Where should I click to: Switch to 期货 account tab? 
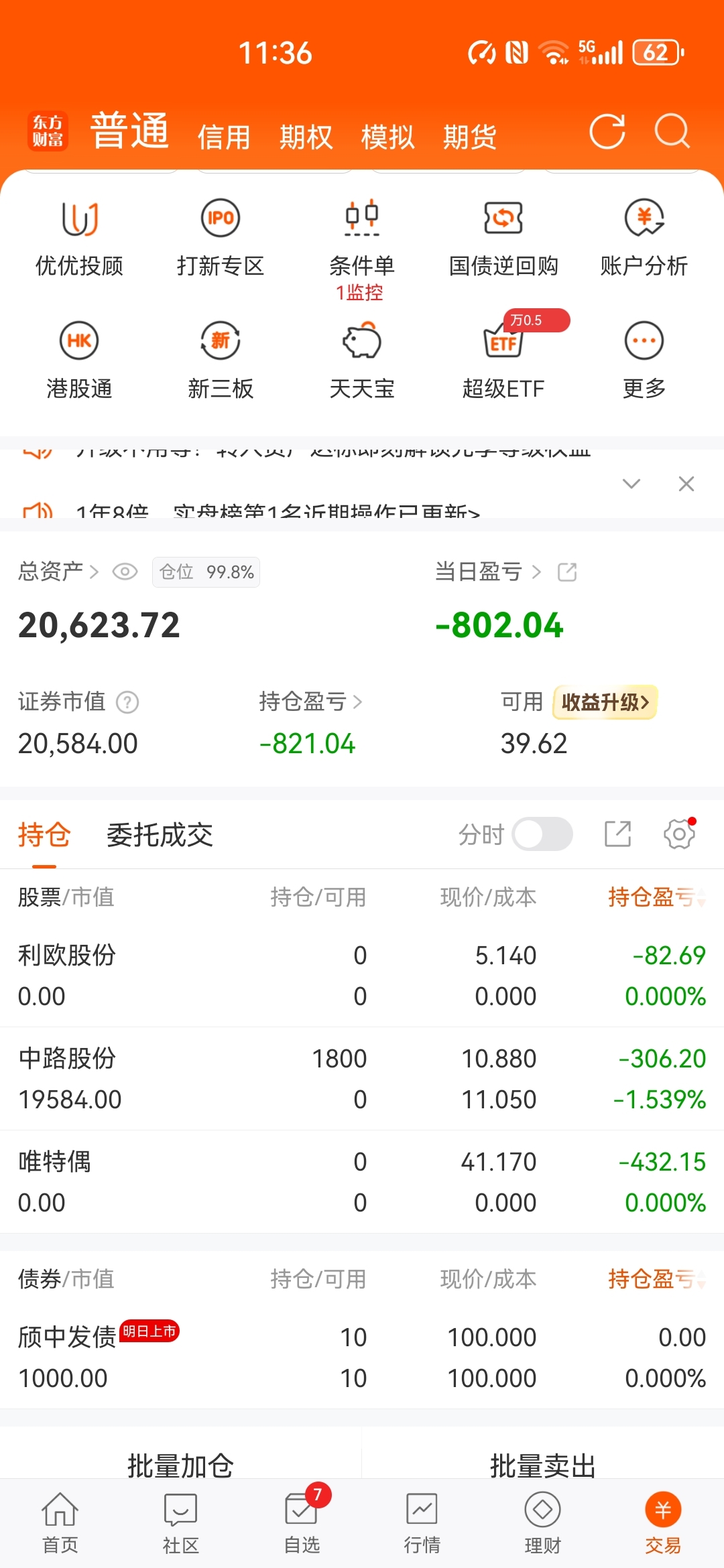[x=469, y=137]
